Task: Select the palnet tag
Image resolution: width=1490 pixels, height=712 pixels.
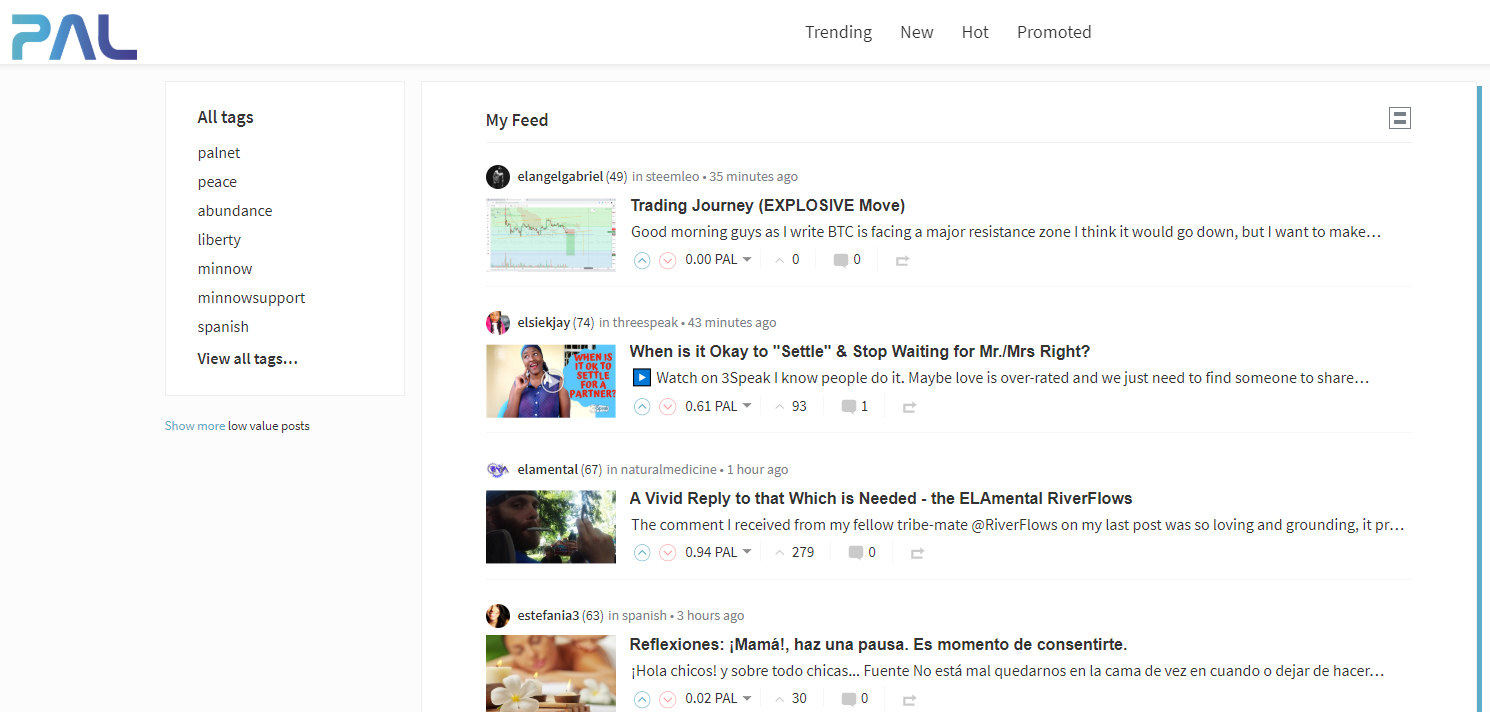Action: coord(219,153)
